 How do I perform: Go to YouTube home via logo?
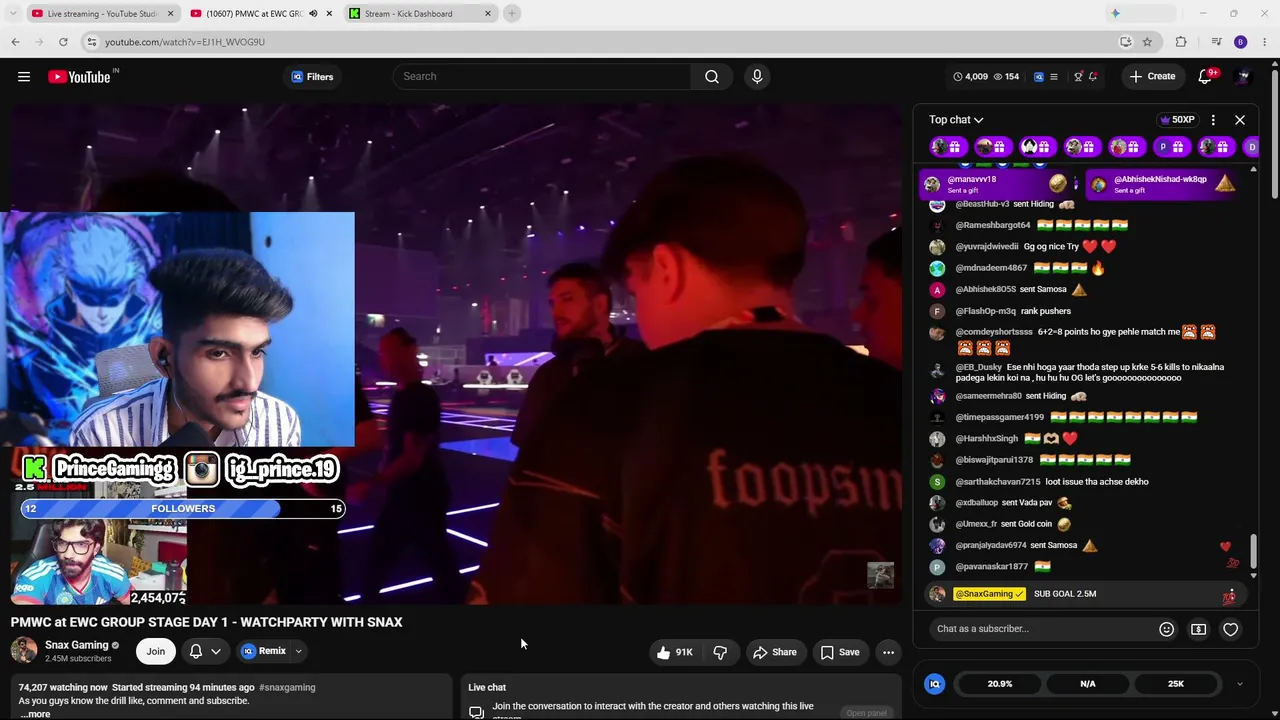79,77
